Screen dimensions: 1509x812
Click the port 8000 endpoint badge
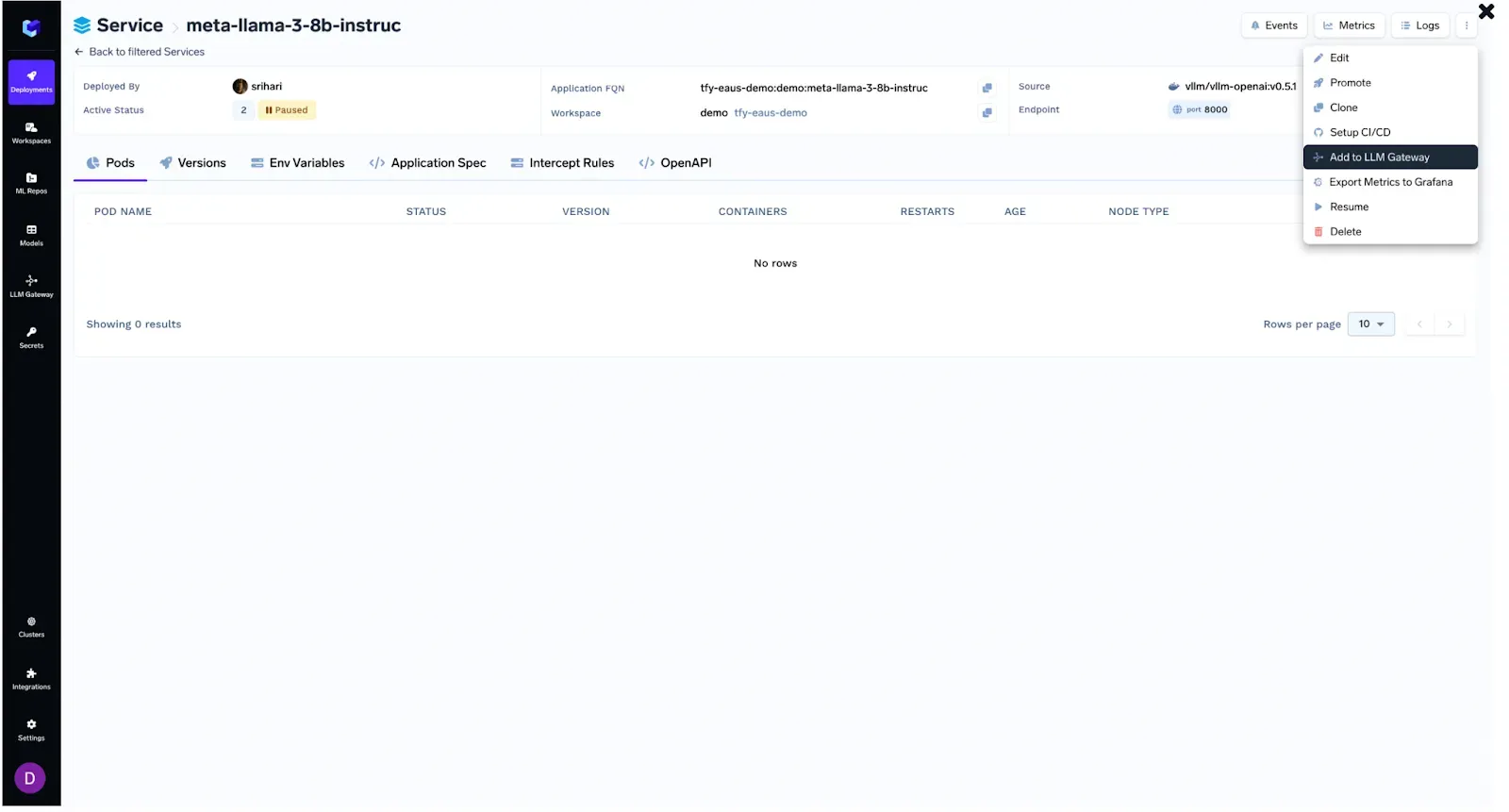[1200, 109]
